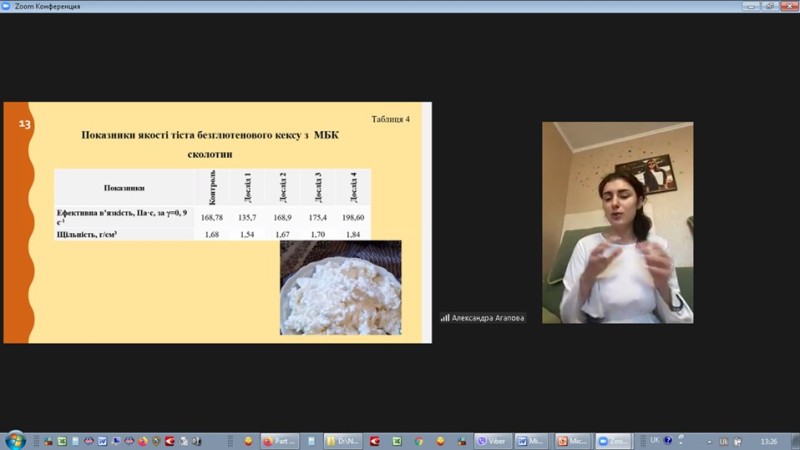Switch to the PowerPoint 'Mic...' taskbar button
800x450 pixels.
(x=572, y=441)
